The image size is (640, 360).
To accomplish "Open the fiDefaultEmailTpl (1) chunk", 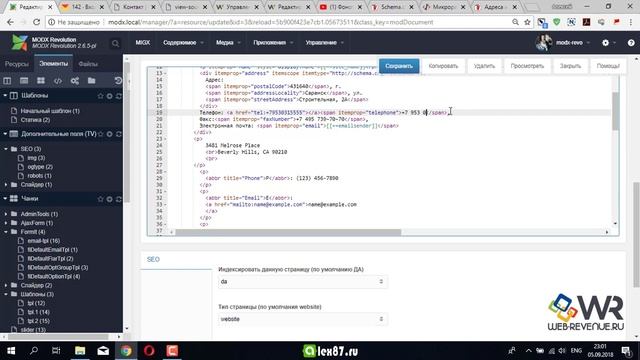I will coord(52,250).
